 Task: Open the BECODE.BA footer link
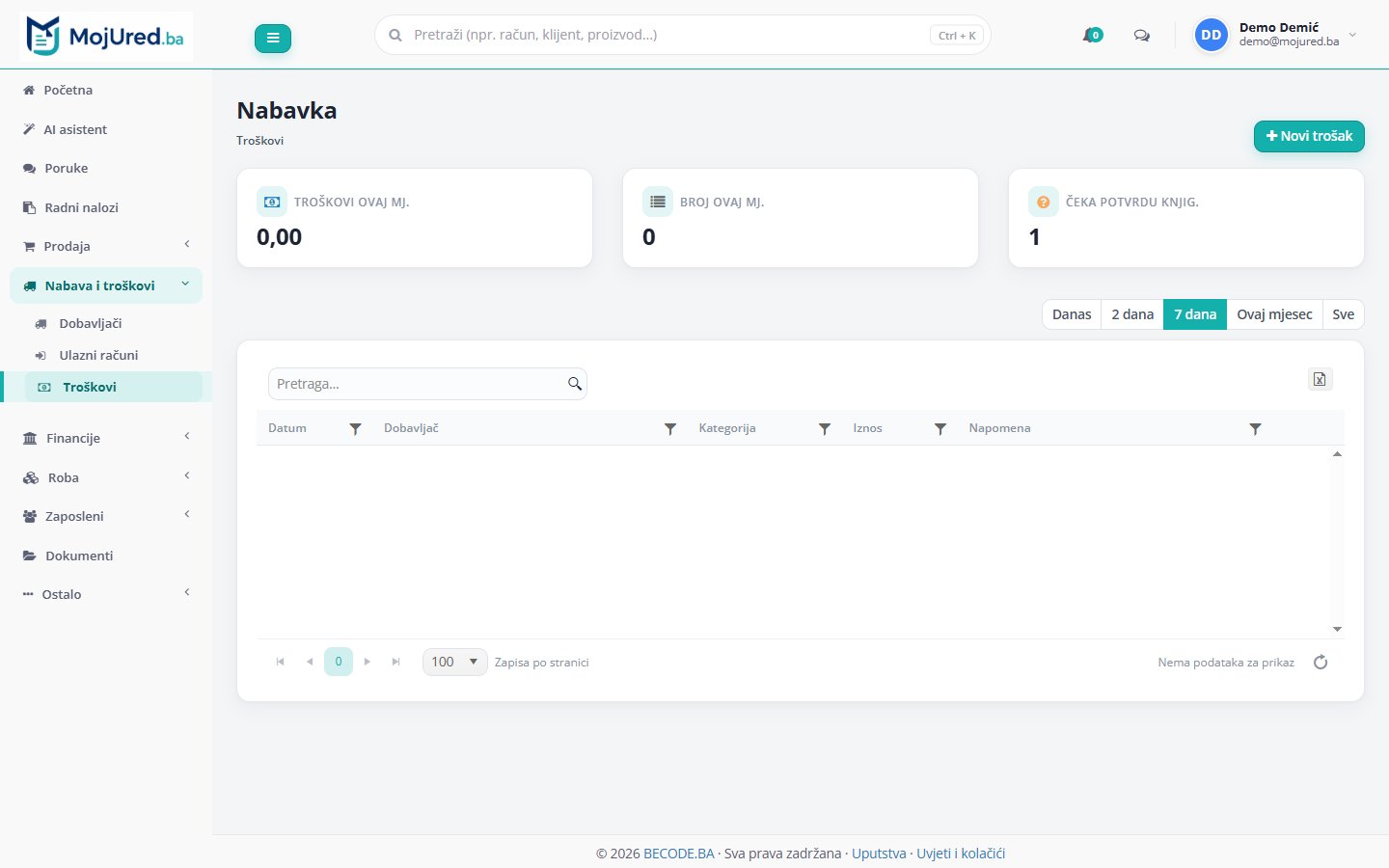pyautogui.click(x=679, y=854)
